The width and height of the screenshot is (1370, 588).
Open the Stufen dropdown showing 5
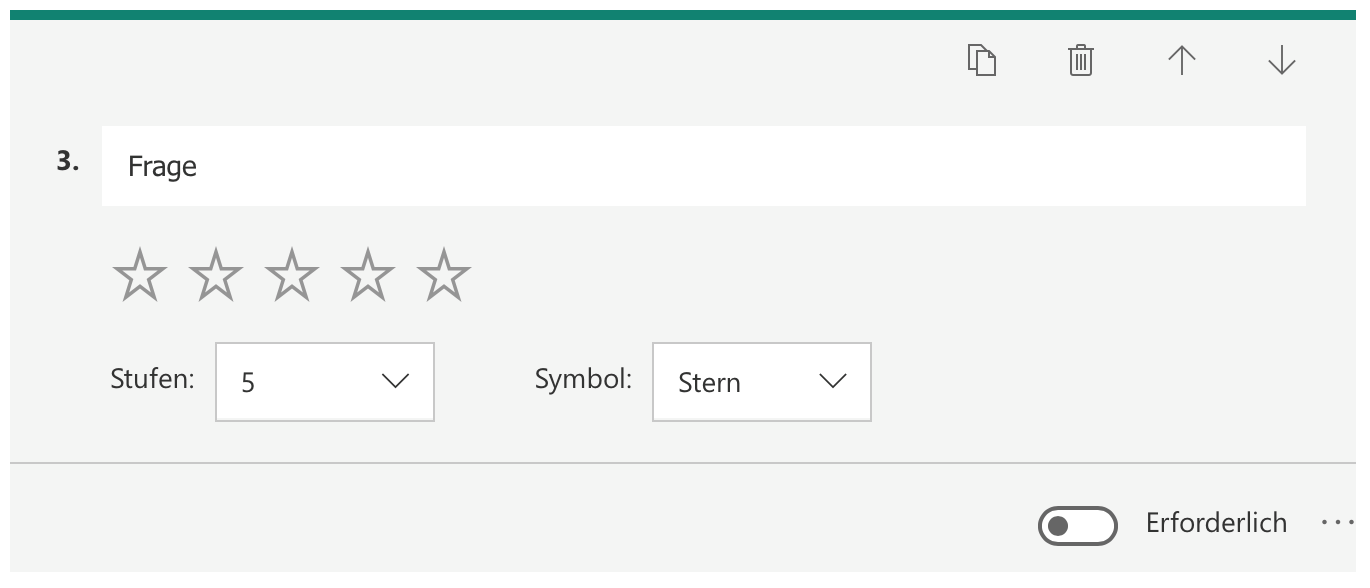[x=324, y=382]
